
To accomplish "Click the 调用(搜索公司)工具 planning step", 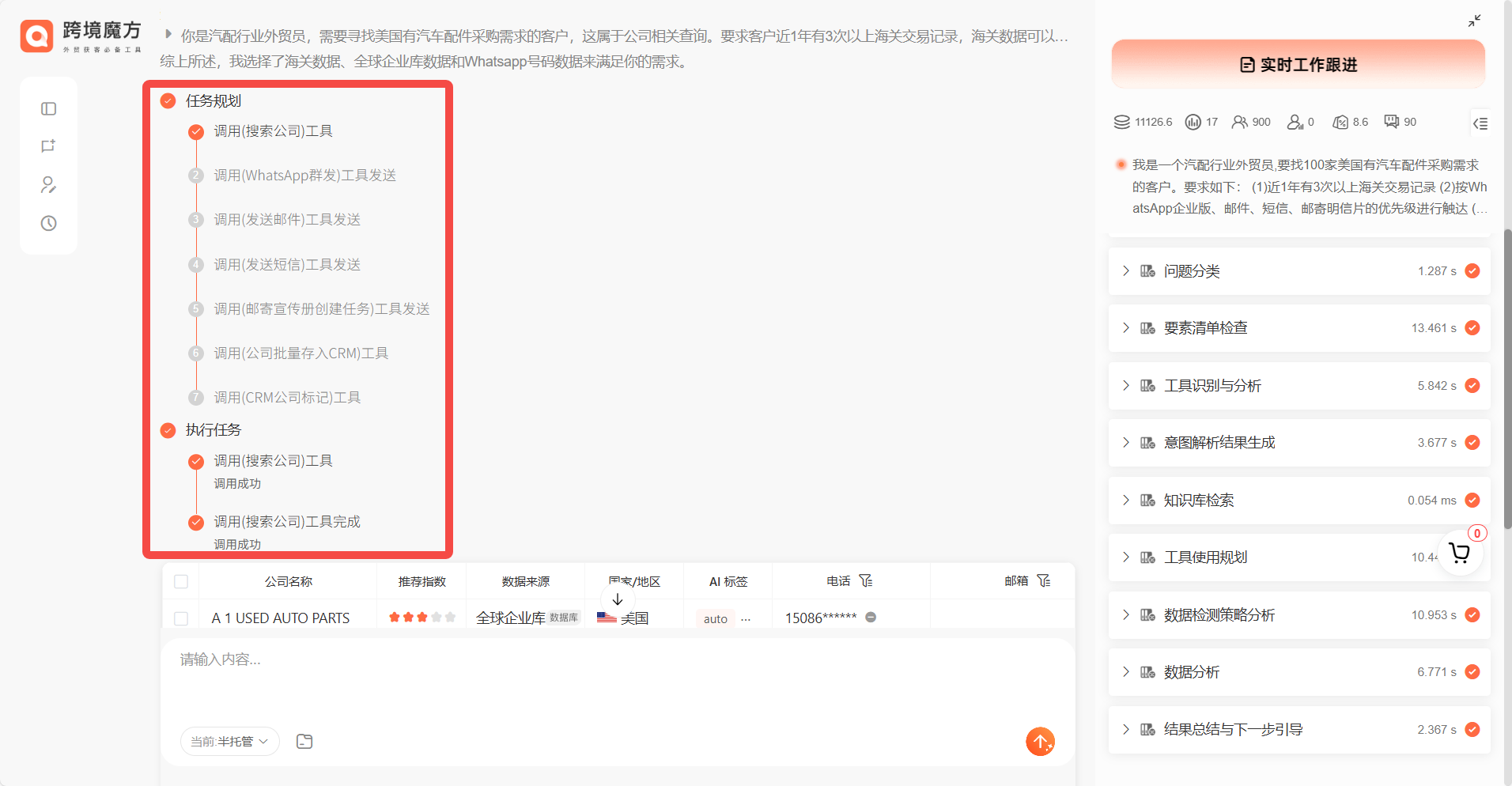I will click(273, 131).
